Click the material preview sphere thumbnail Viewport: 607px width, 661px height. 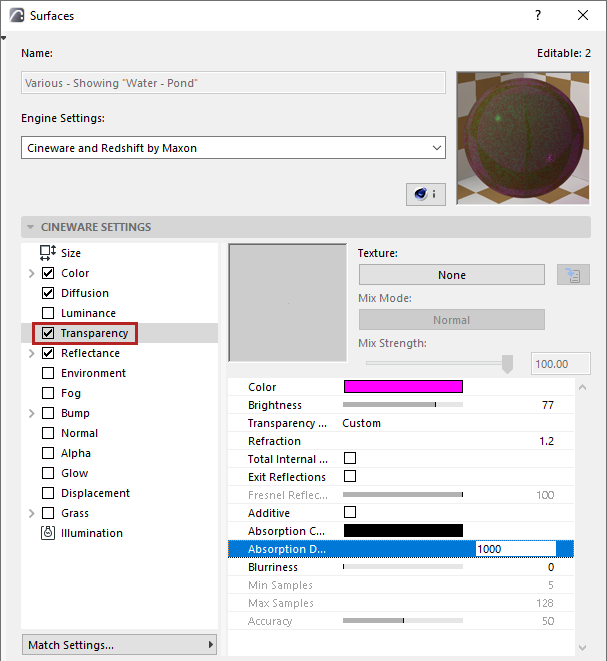[x=523, y=138]
